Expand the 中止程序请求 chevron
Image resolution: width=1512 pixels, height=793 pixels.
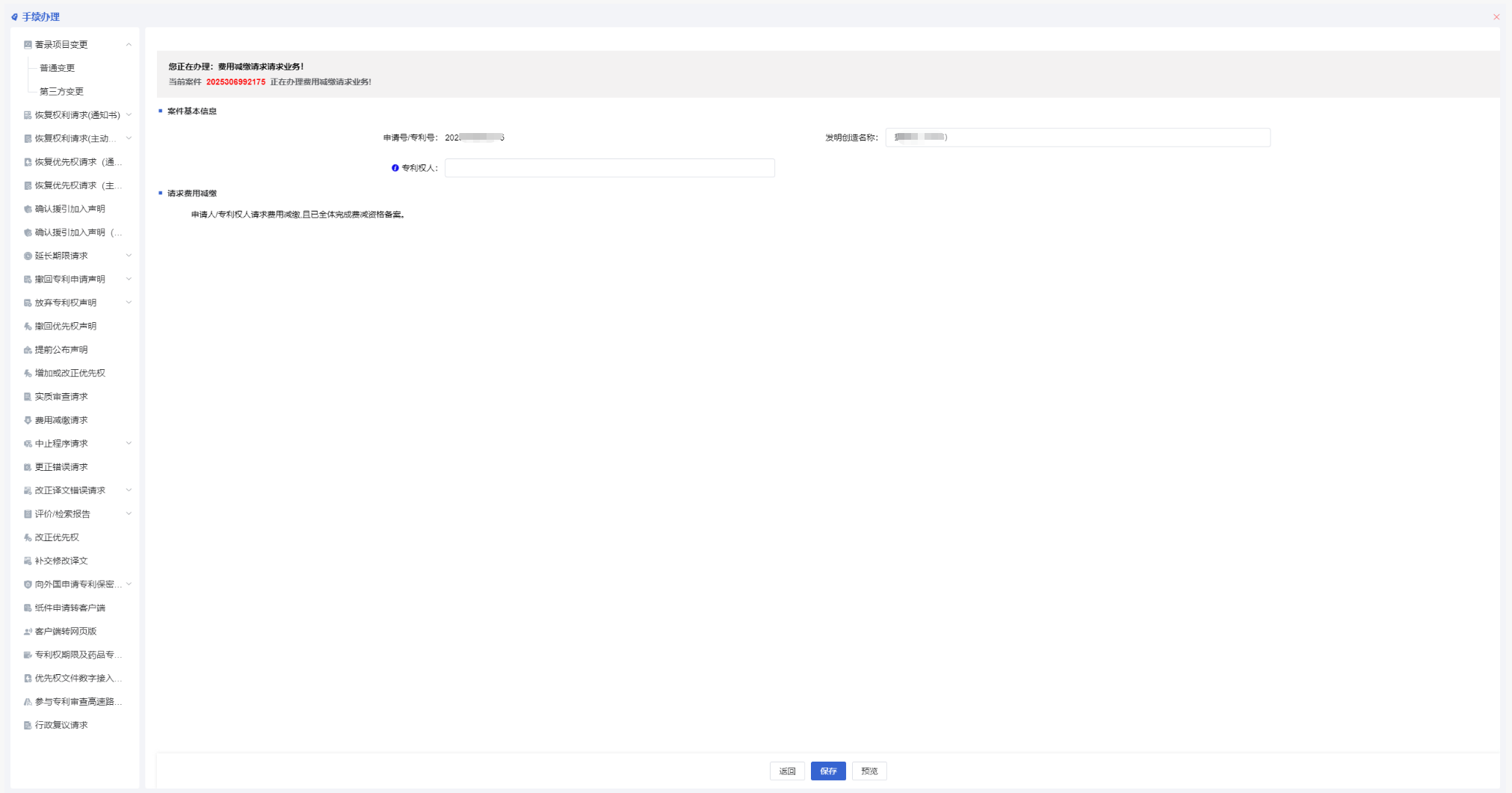(x=129, y=443)
